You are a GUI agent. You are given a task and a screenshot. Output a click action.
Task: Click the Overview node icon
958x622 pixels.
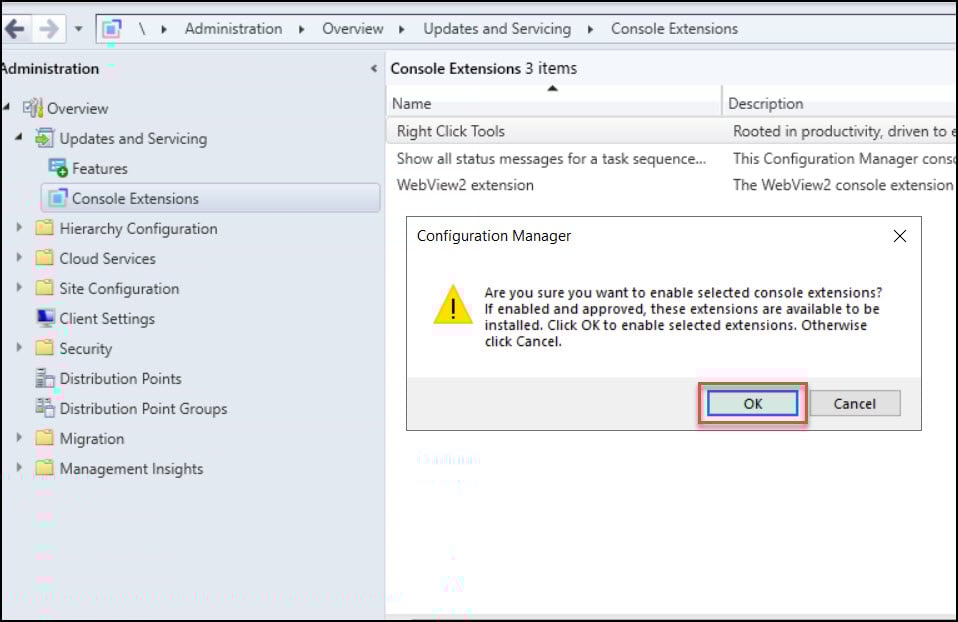point(32,108)
